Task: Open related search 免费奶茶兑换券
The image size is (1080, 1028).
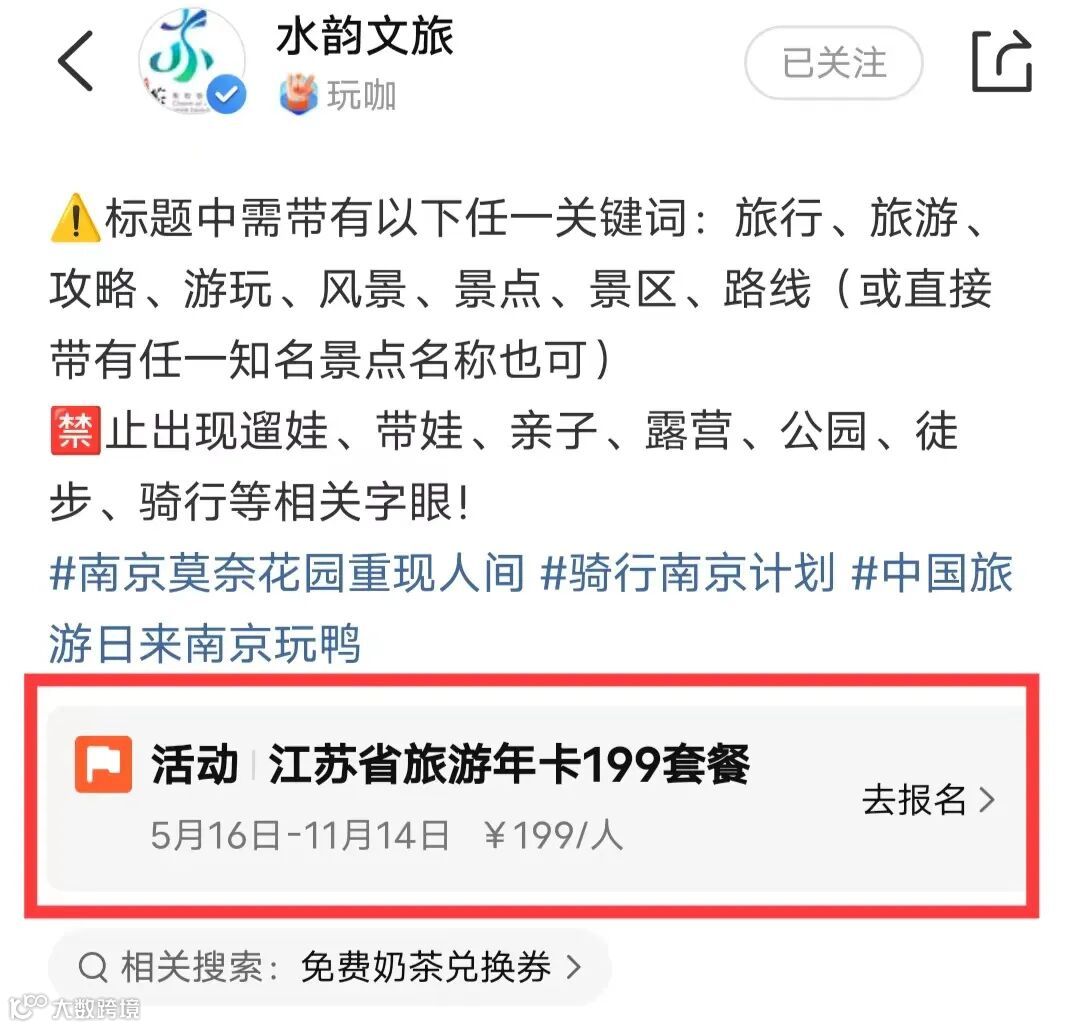Action: [426, 967]
